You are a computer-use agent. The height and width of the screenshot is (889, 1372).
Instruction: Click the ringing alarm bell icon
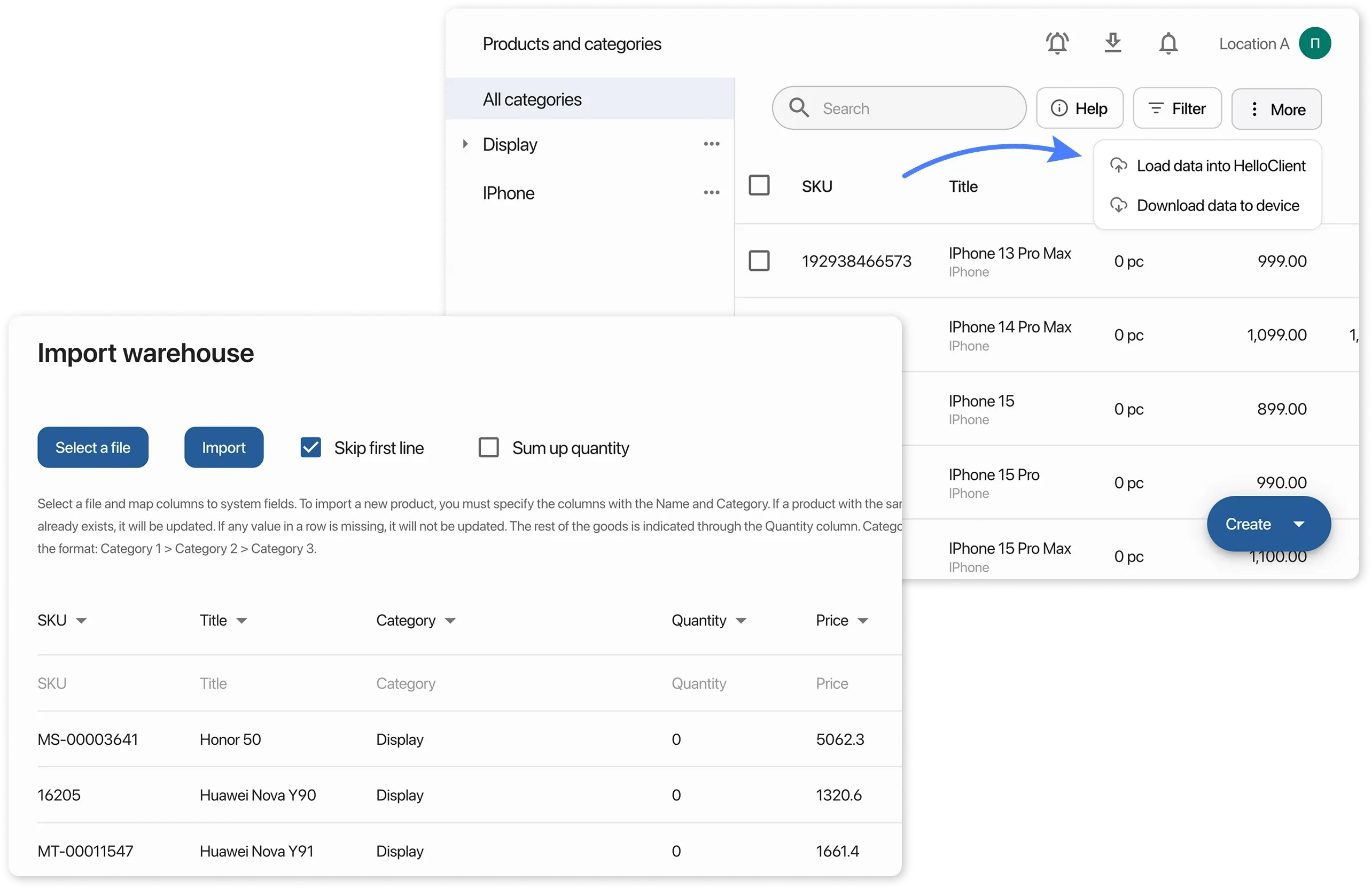click(1057, 44)
